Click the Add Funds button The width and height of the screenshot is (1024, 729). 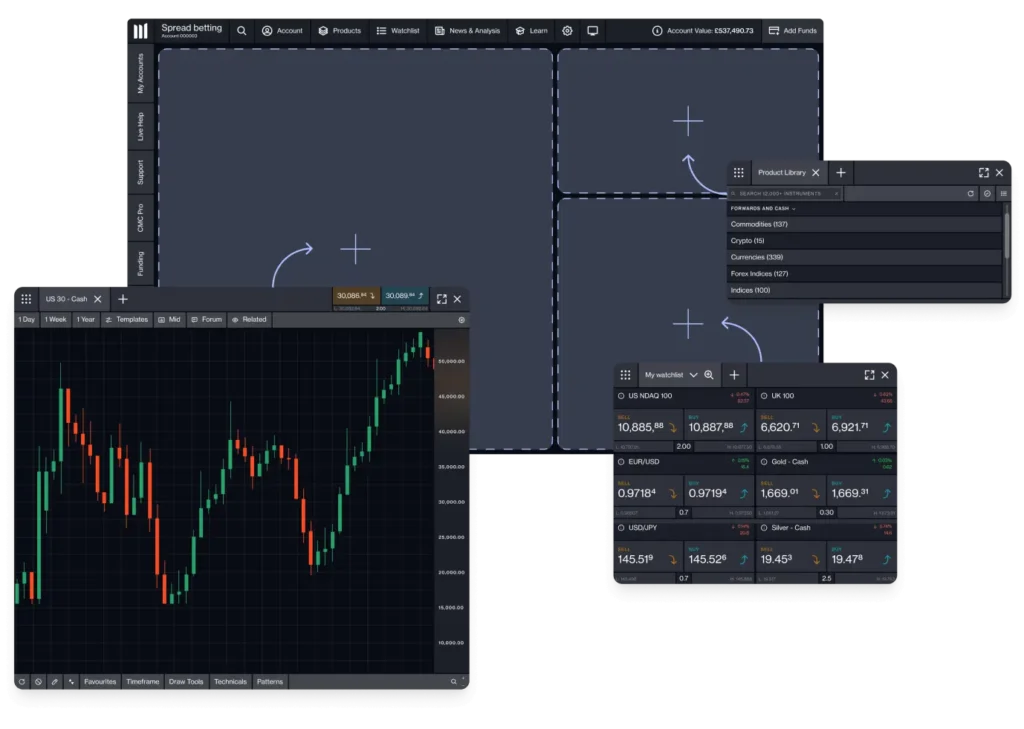click(792, 31)
